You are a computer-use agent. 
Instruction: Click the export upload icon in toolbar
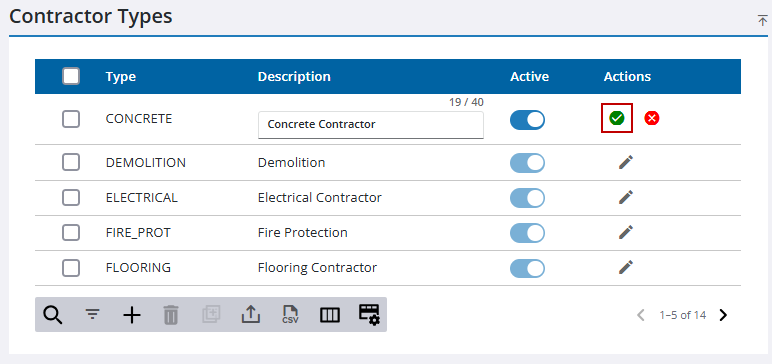[x=251, y=314]
